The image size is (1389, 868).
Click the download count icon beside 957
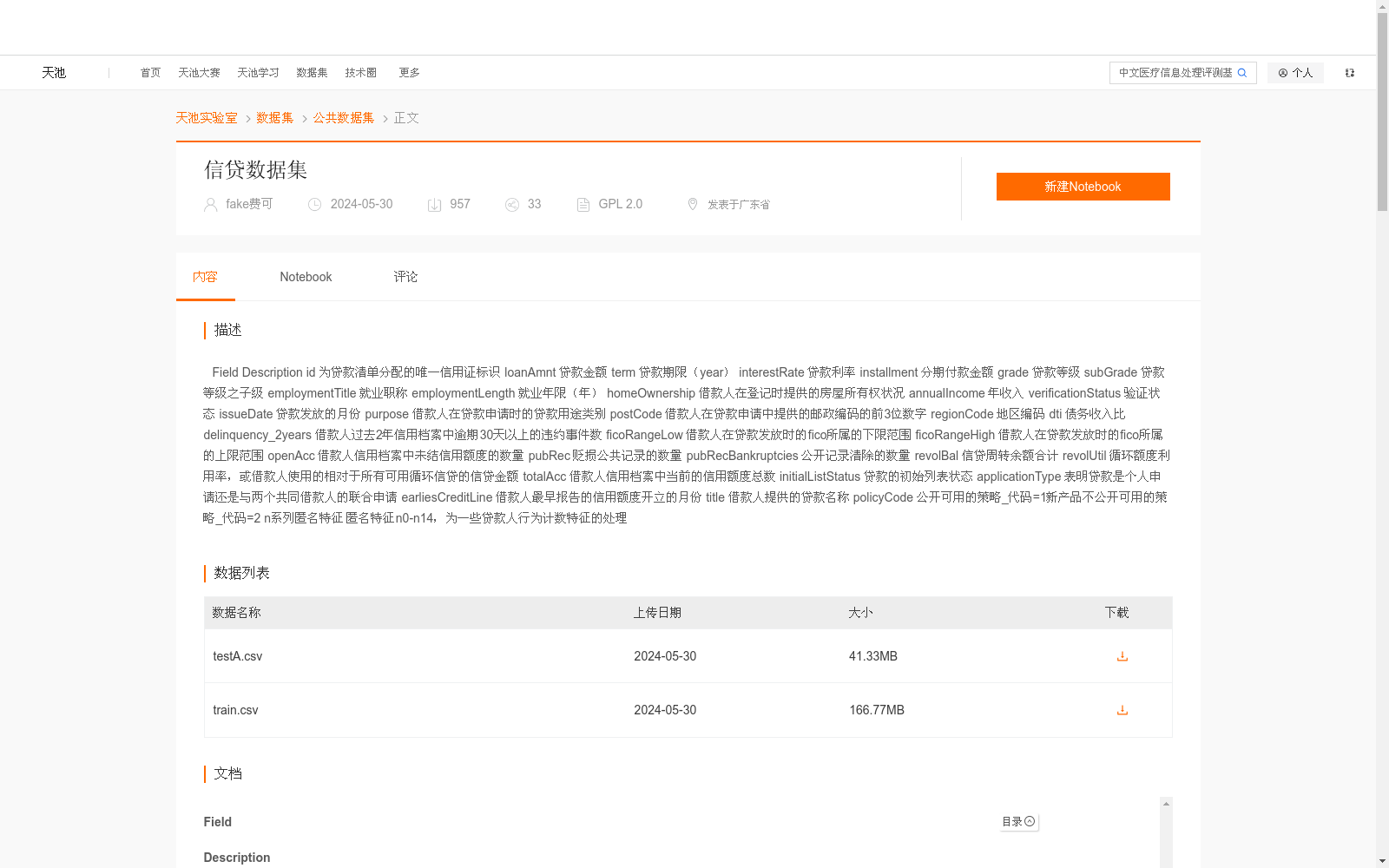(434, 205)
